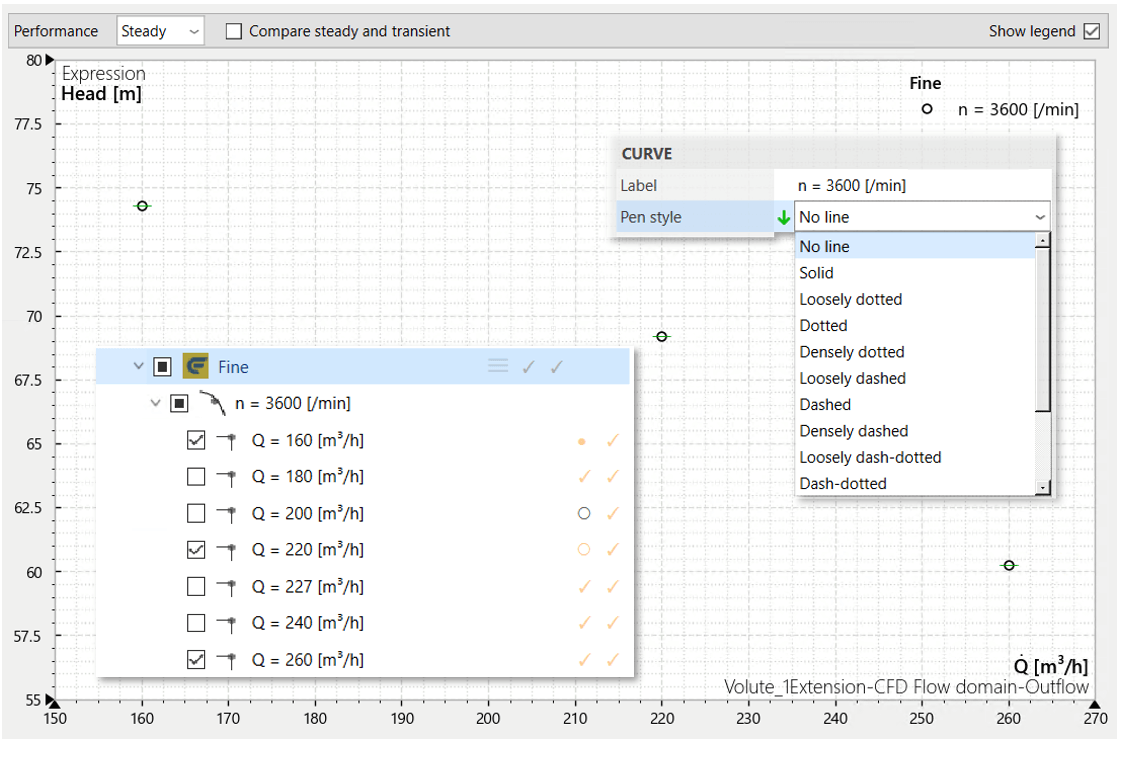Click the operating point icon of Q = 180 row
Screen dimensions: 1122x774
(227, 477)
